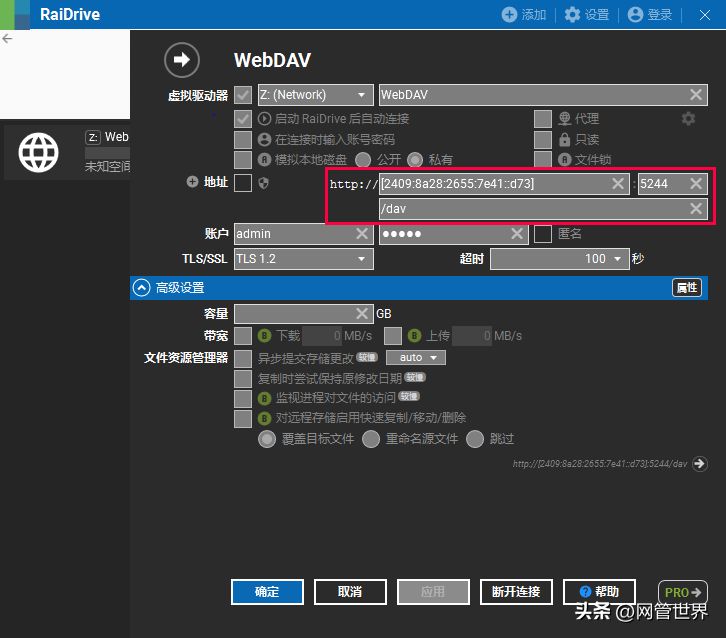Enable preserve original modified date on copy
Image resolution: width=726 pixels, height=638 pixels.
[243, 379]
